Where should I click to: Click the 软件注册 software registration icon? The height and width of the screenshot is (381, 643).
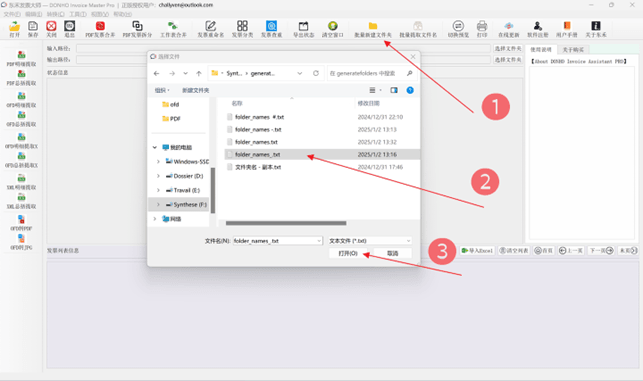(x=538, y=26)
